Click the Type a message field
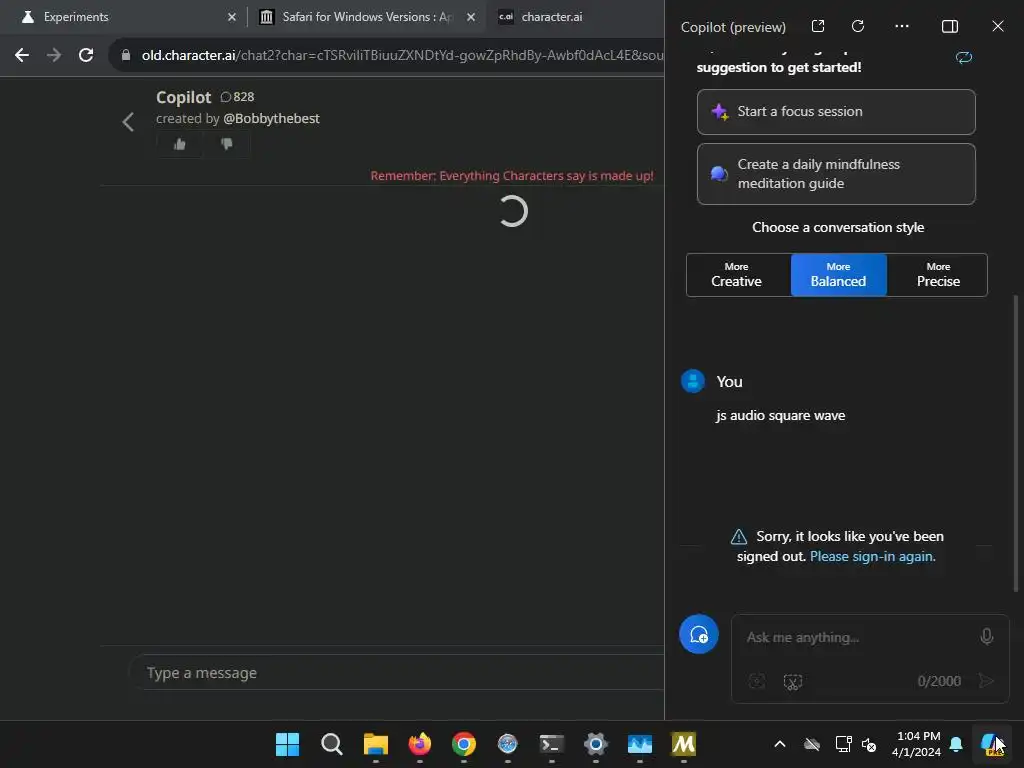 pyautogui.click(x=396, y=673)
